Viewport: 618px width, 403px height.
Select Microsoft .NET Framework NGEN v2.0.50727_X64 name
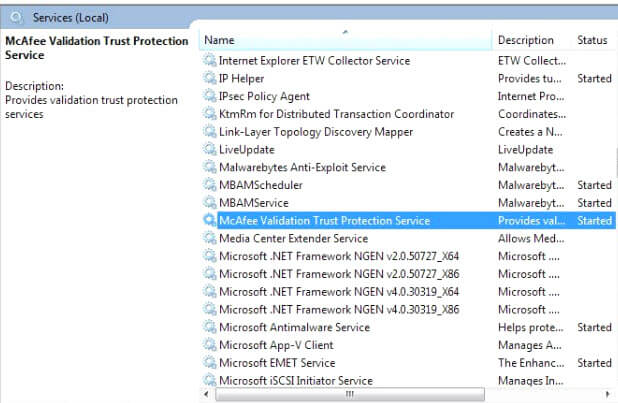339,256
